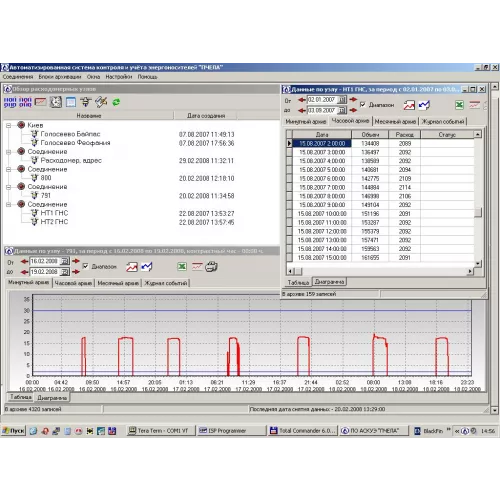Open calendar picker for 16.02.2008 date
The image size is (500, 500).
coord(65,261)
